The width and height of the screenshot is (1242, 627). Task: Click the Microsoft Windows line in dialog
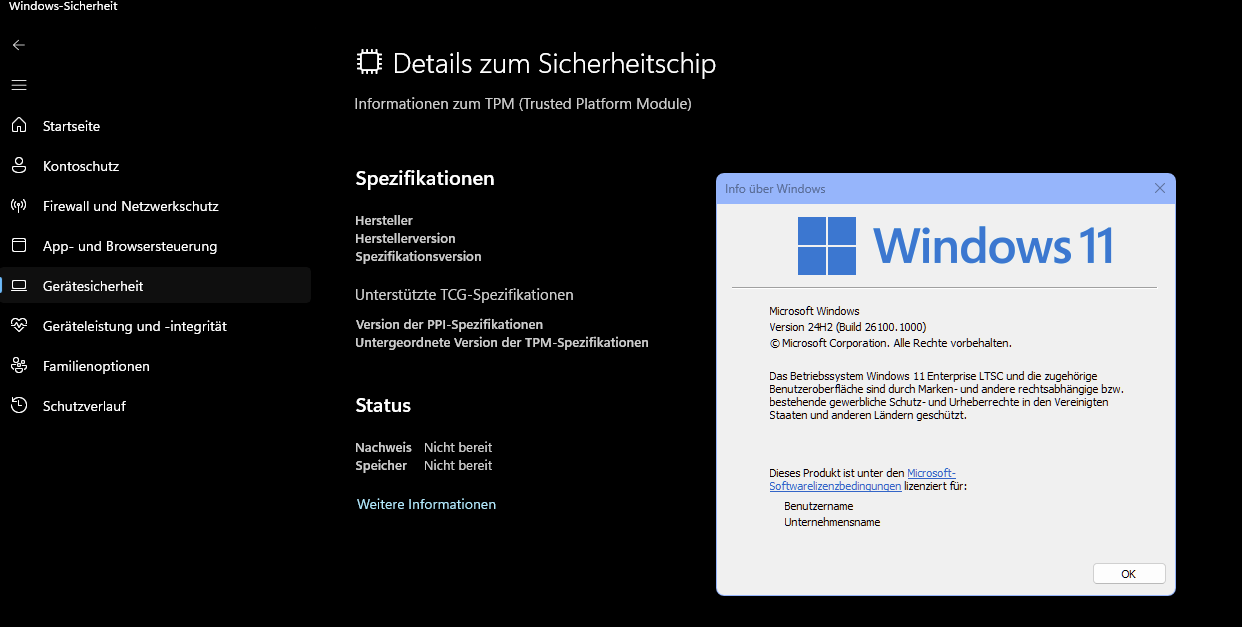(814, 311)
